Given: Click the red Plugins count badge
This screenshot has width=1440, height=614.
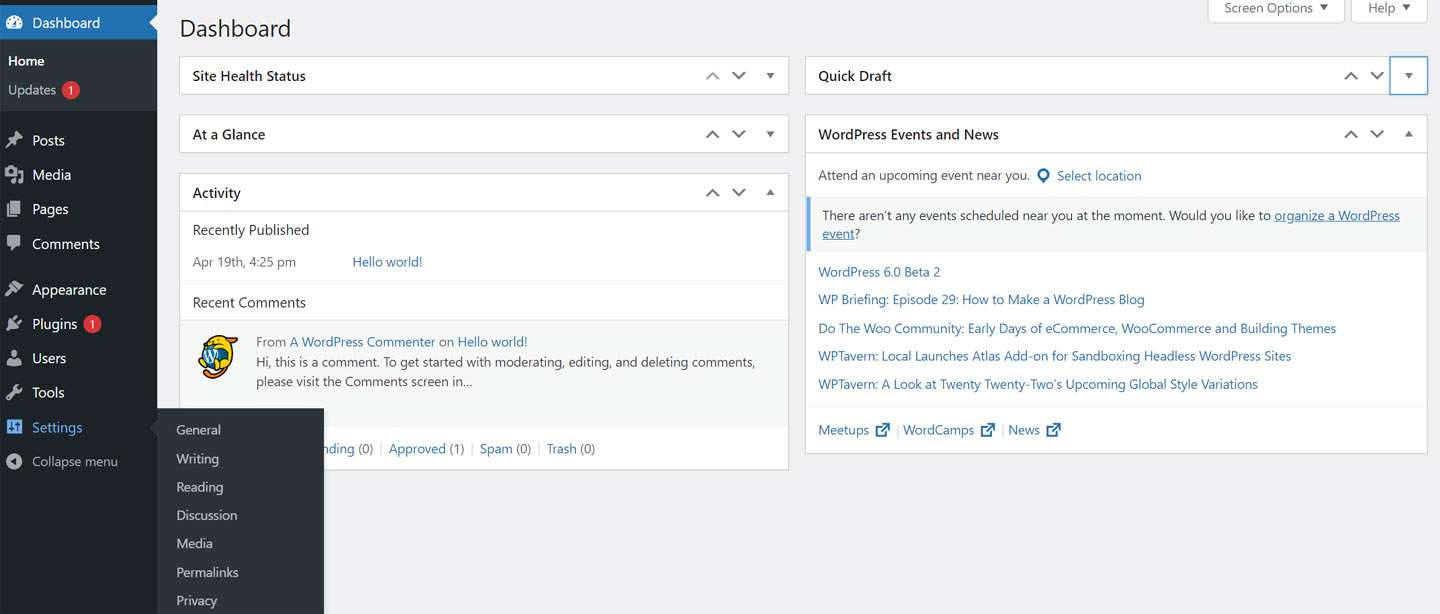Looking at the screenshot, I should point(92,324).
